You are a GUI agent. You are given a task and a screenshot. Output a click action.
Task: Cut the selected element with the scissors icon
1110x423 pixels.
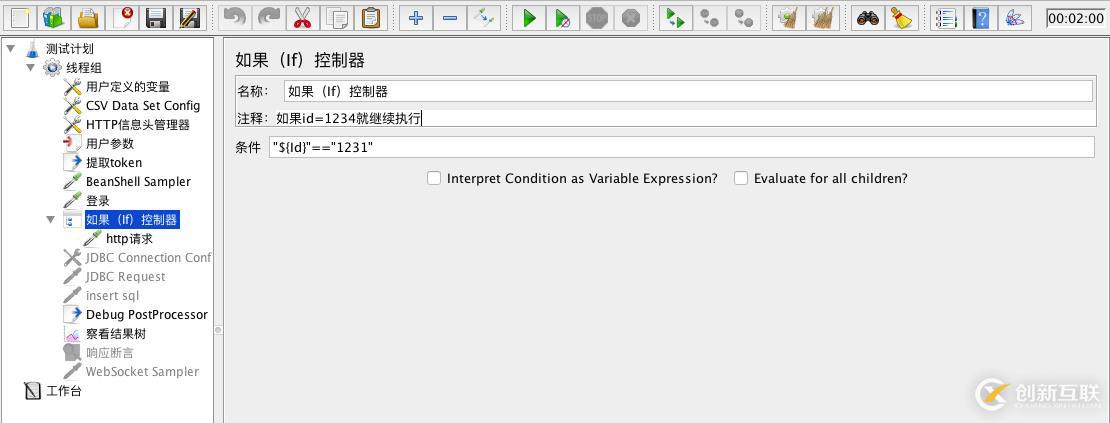point(303,18)
